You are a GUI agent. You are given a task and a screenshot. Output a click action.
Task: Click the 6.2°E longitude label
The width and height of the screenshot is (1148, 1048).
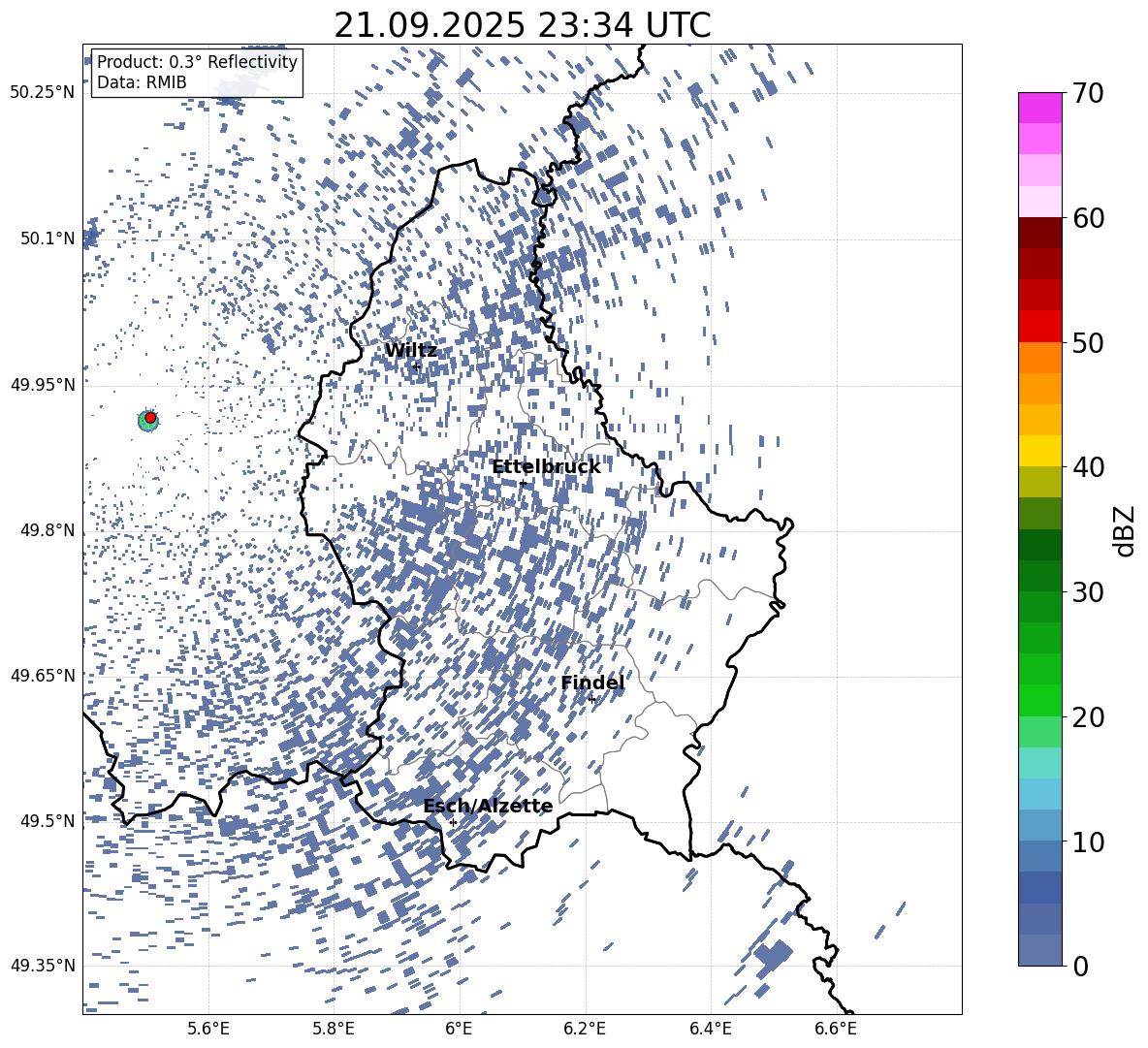pyautogui.click(x=585, y=1029)
